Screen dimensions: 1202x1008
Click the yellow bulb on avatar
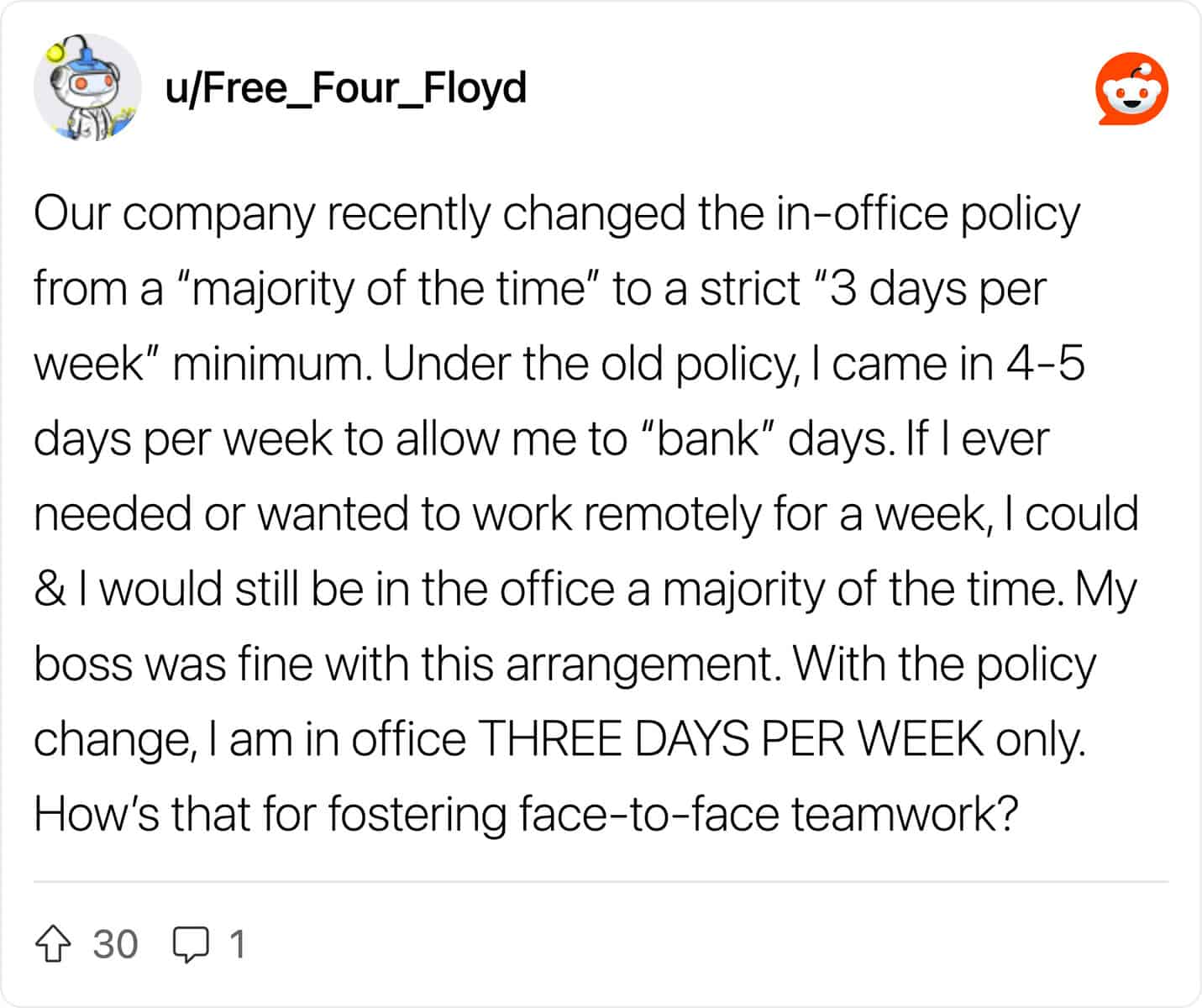(56, 53)
